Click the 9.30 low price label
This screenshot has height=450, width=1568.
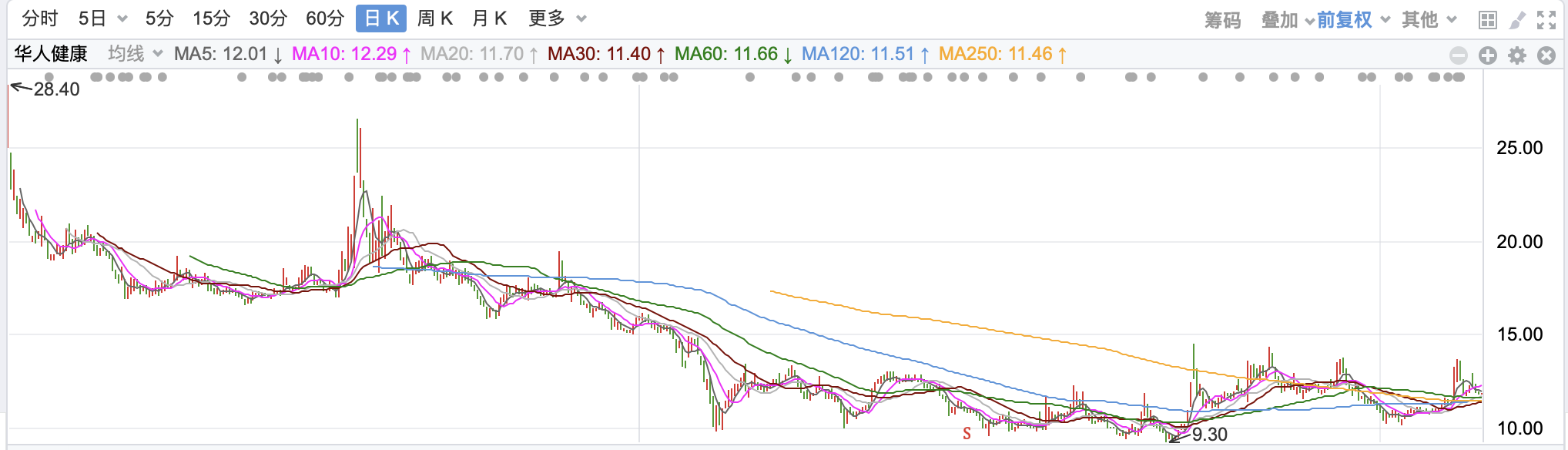[x=1210, y=435]
